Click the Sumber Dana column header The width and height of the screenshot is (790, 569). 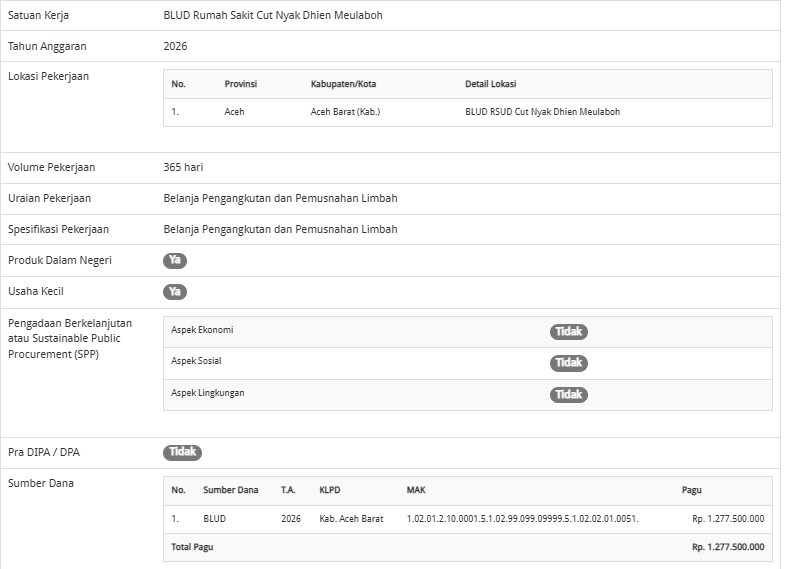tap(230, 490)
